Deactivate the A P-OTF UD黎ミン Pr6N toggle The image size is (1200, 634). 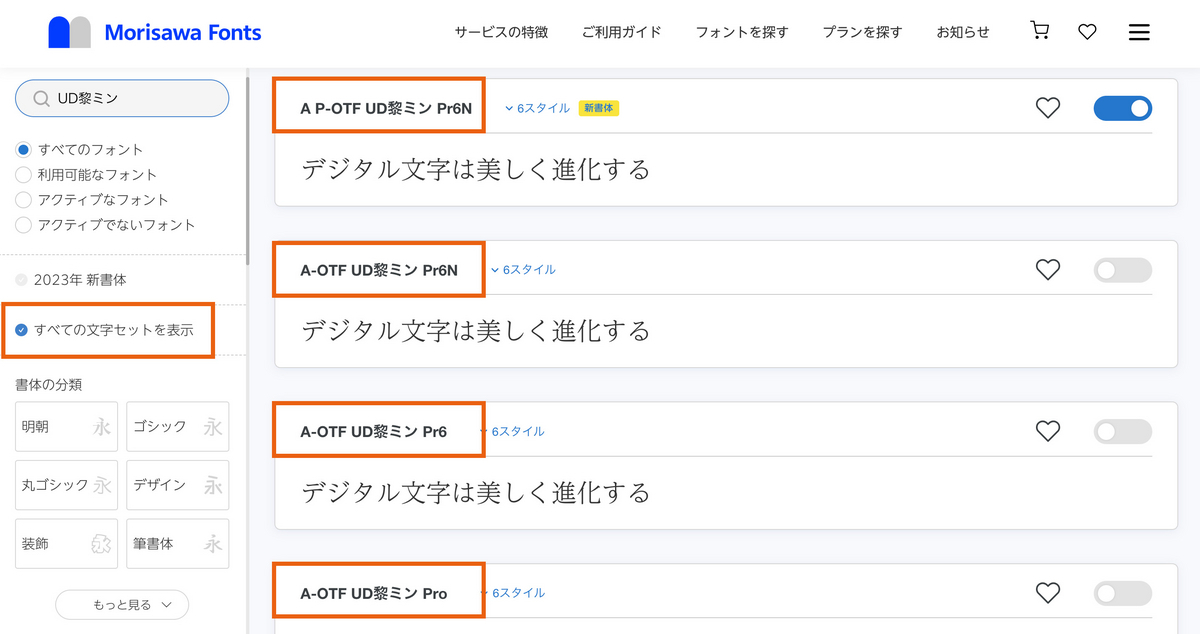(1123, 108)
